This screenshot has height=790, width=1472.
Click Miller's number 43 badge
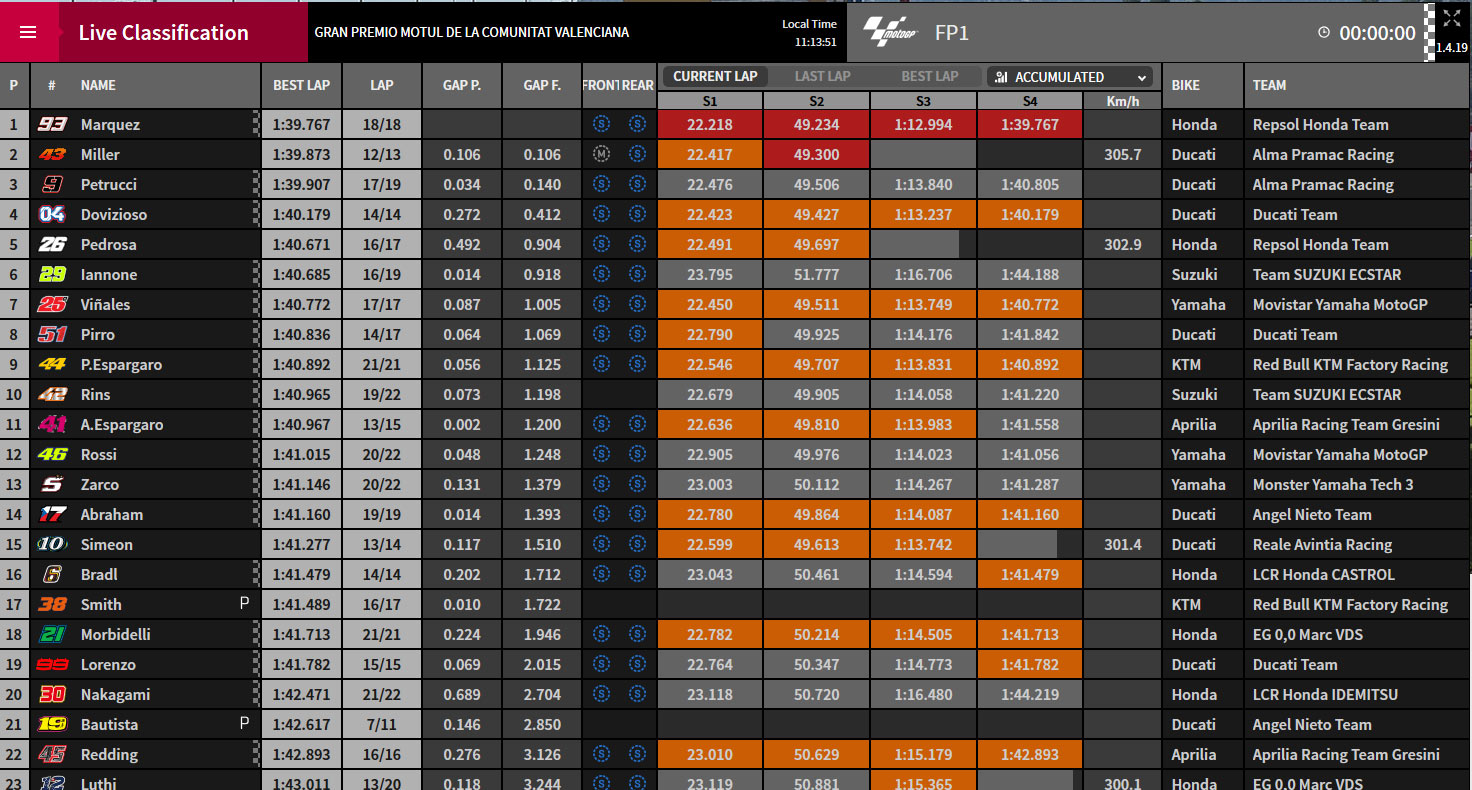coord(52,154)
